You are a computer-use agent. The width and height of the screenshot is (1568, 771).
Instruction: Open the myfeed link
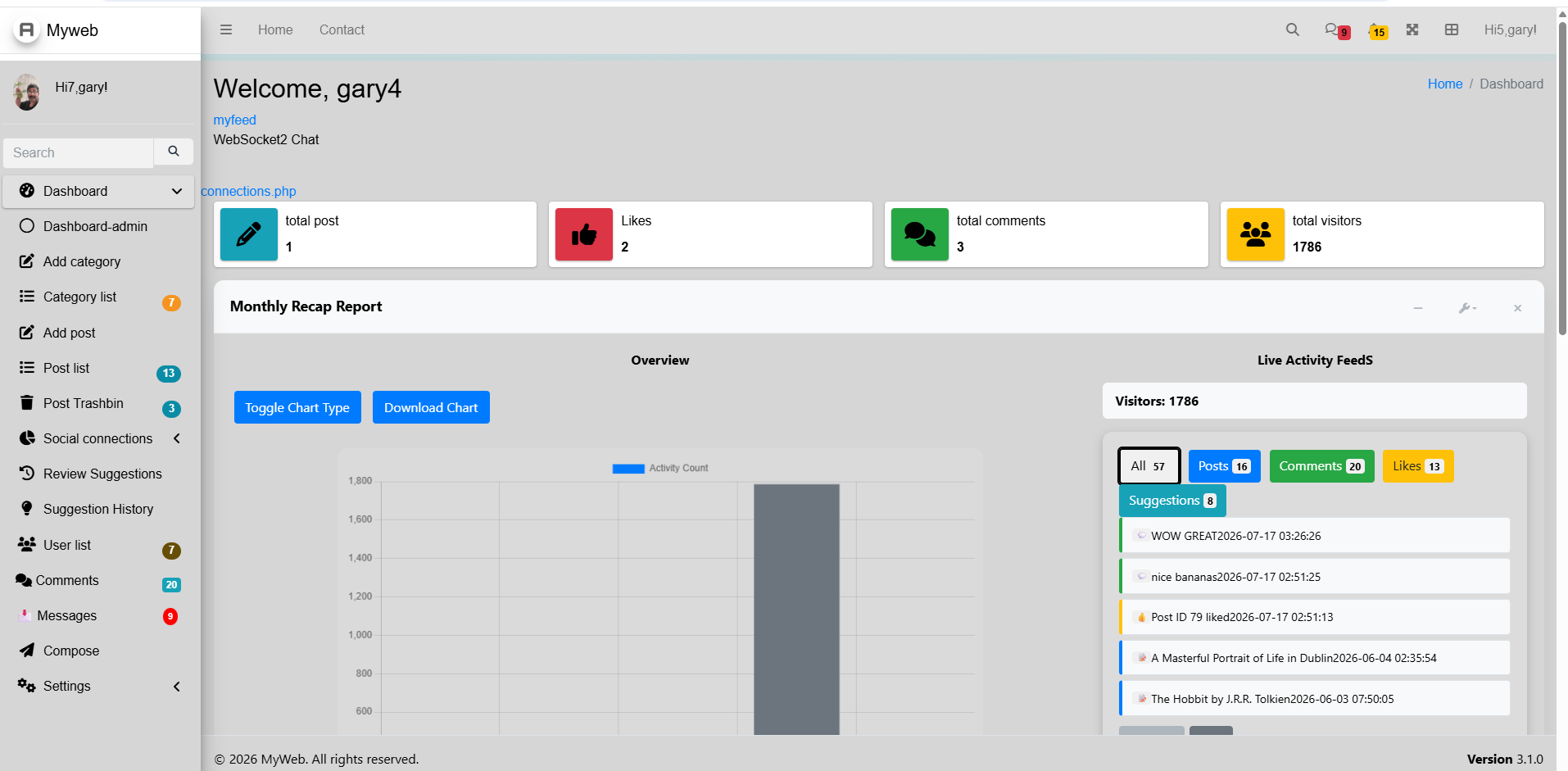pos(234,120)
